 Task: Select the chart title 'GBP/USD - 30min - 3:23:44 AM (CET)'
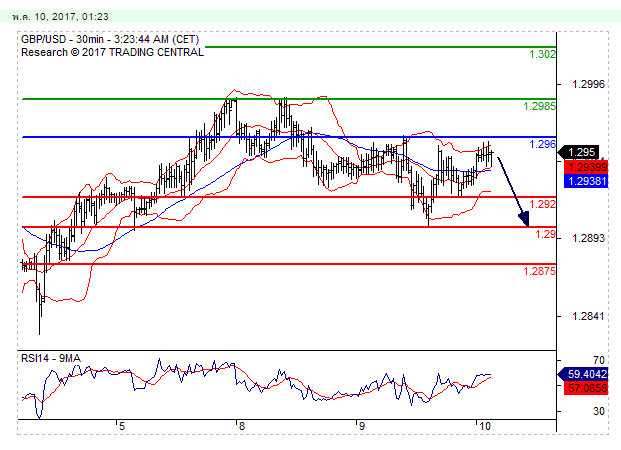(x=110, y=39)
